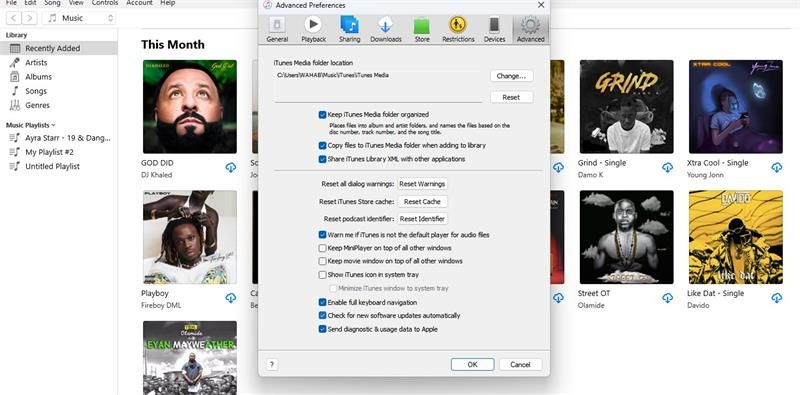Open the Store preferences tab

coord(422,29)
